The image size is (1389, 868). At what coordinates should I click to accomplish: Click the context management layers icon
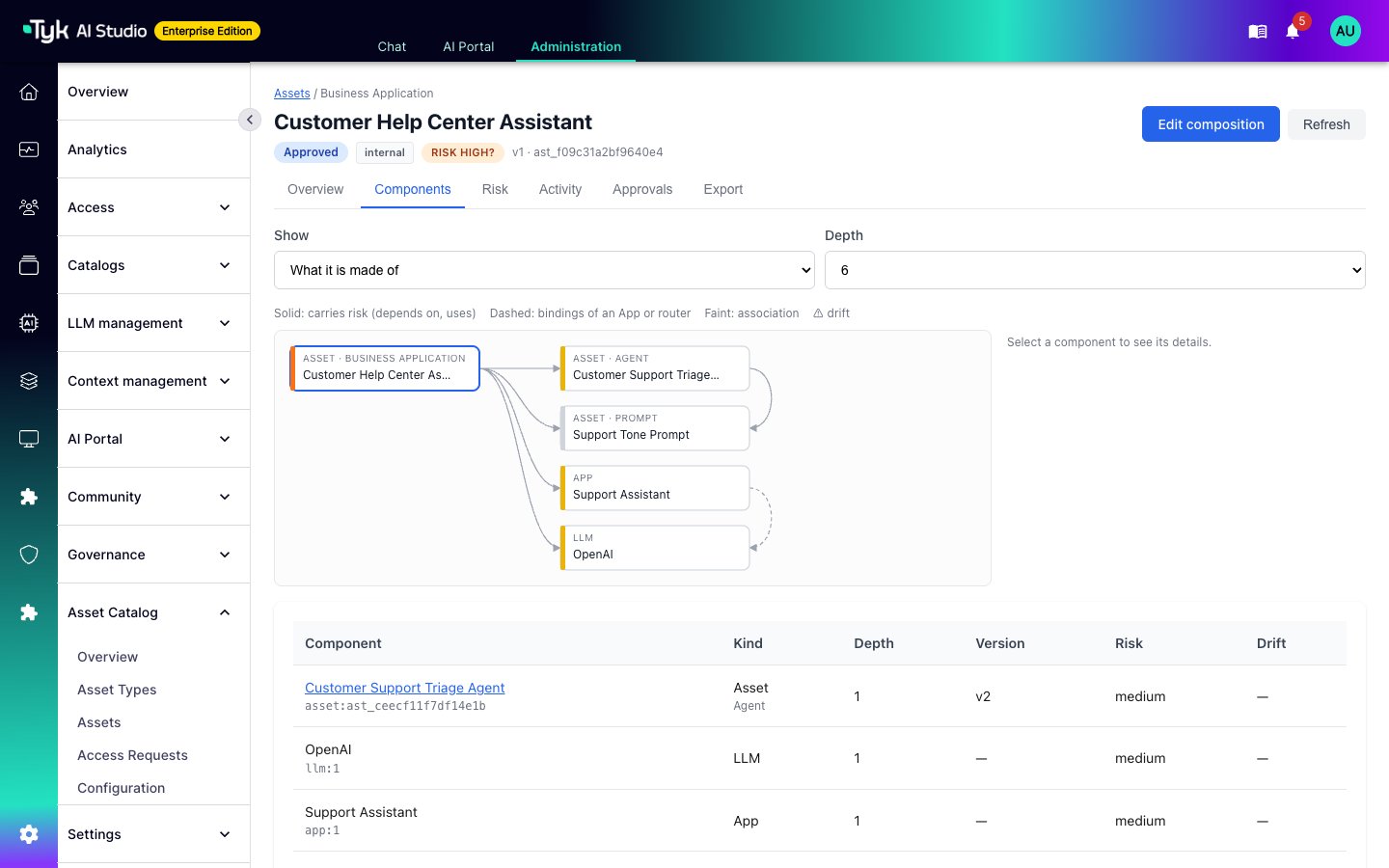[29, 381]
